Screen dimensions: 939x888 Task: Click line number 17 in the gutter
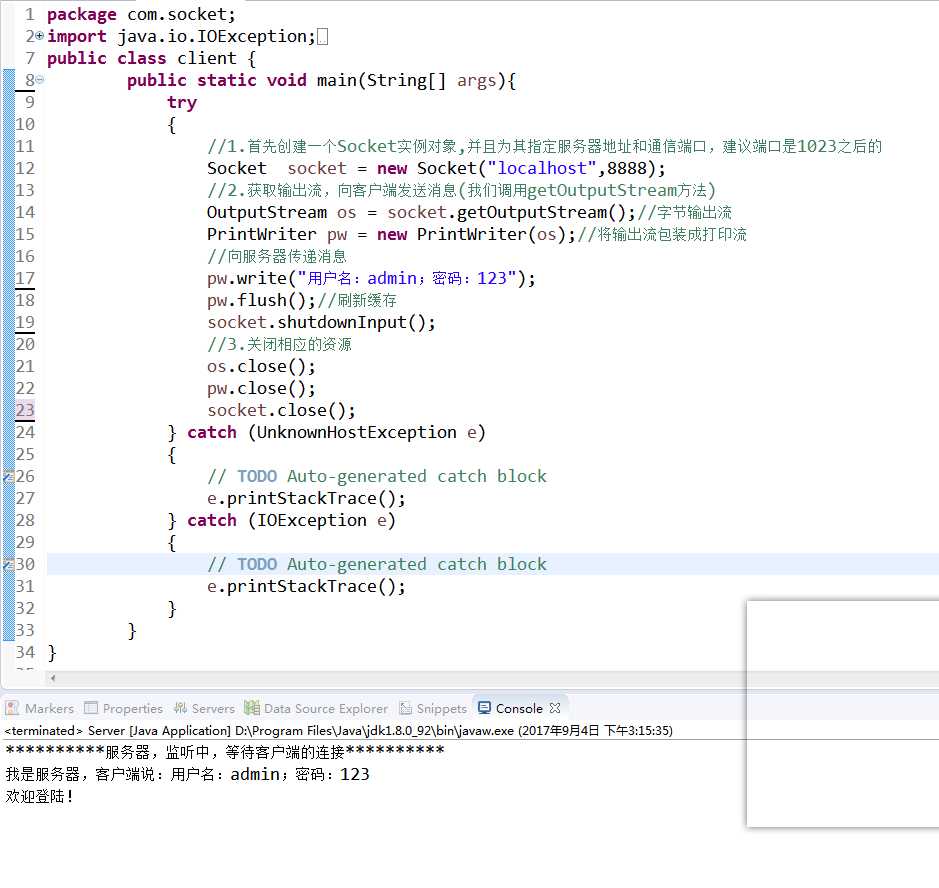tap(25, 278)
